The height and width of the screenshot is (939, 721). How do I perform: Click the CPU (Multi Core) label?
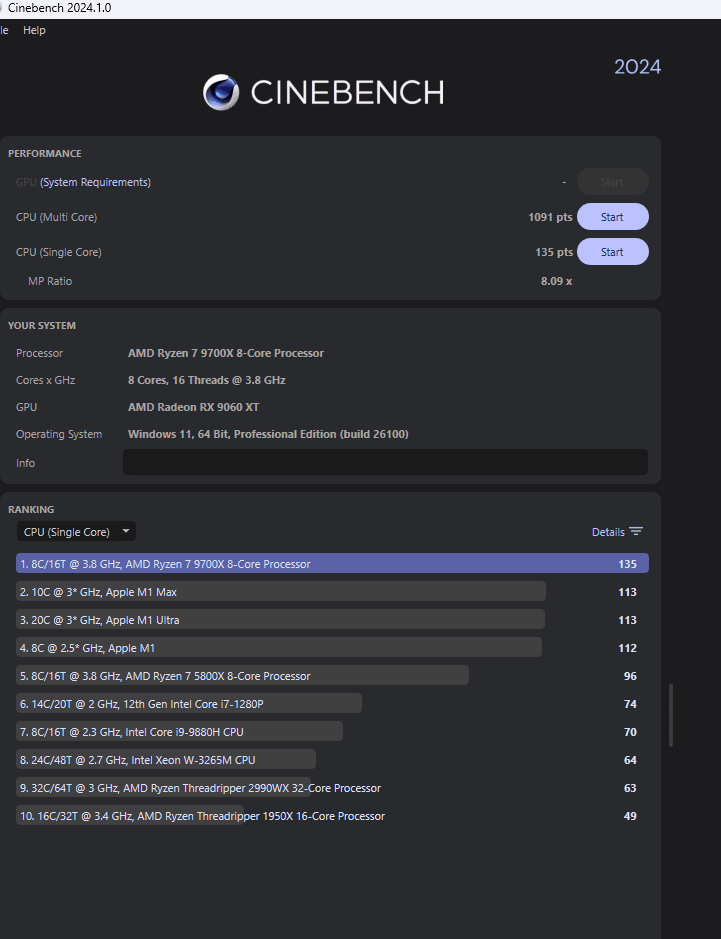point(56,217)
